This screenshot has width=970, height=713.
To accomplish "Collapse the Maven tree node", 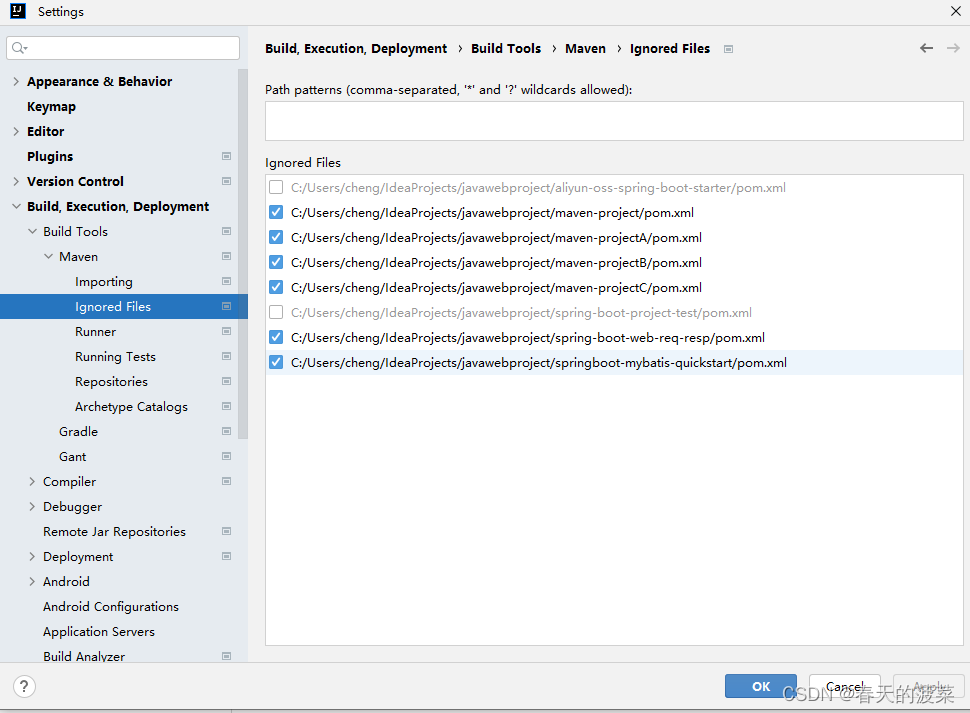I will point(48,256).
